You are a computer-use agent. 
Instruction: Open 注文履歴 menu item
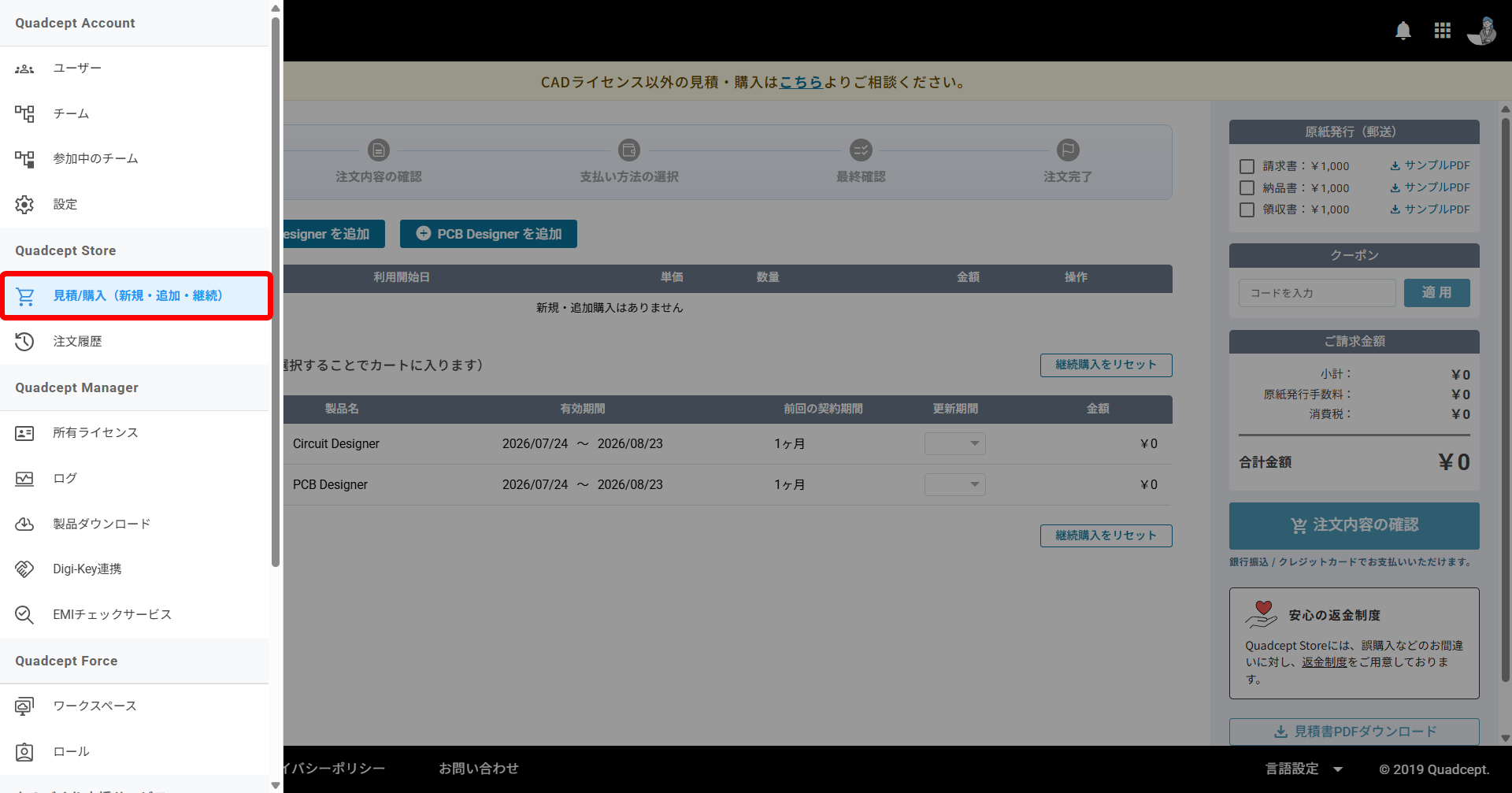tap(134, 342)
